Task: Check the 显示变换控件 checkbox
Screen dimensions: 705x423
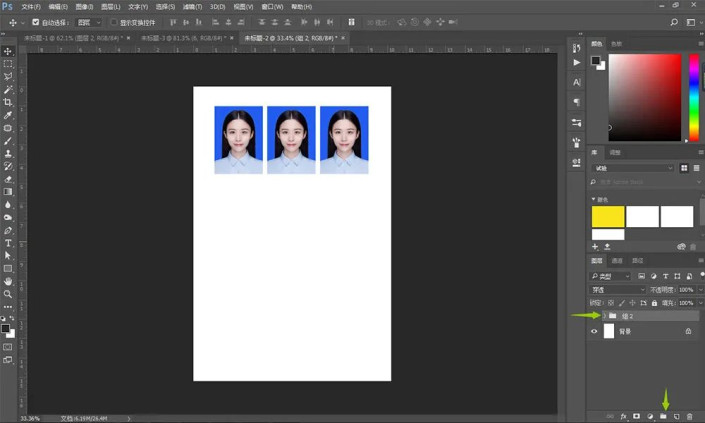Action: 114,22
